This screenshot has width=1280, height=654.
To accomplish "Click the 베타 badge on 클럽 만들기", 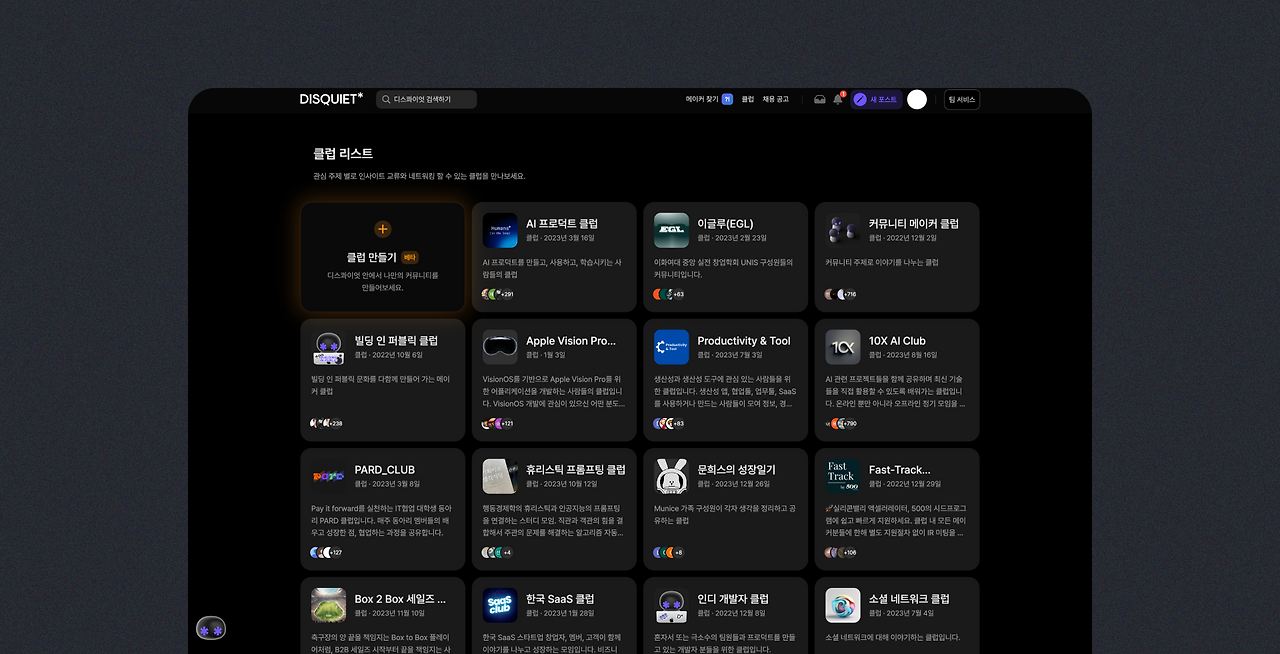I will pyautogui.click(x=410, y=257).
